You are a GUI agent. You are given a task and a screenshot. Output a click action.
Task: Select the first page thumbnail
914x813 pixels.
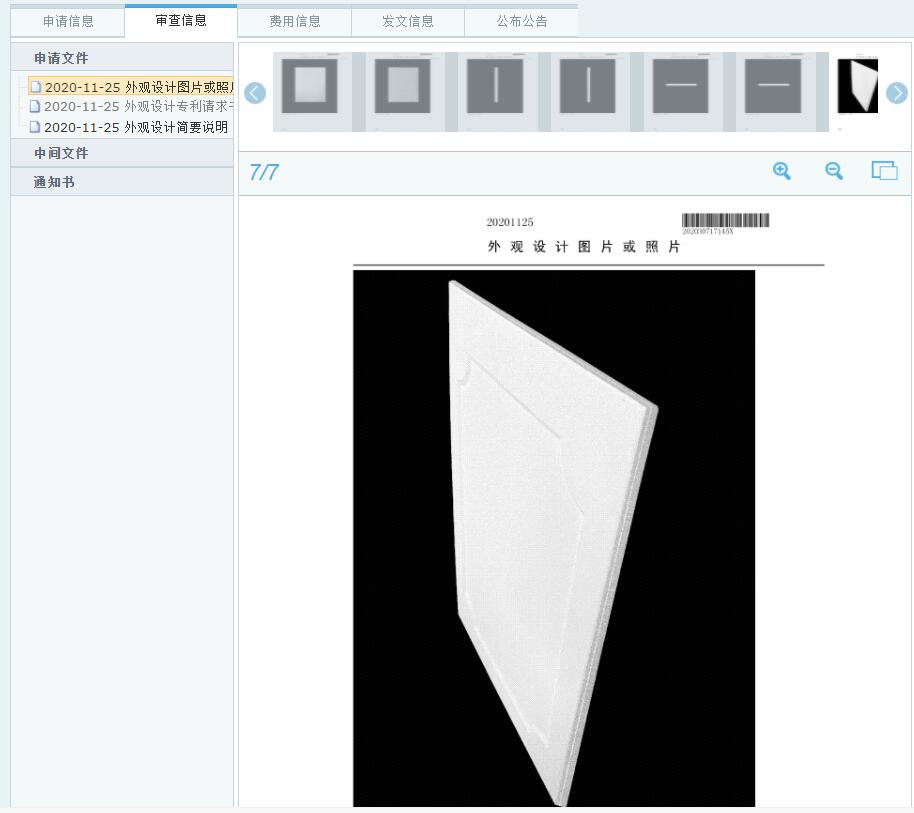click(309, 90)
